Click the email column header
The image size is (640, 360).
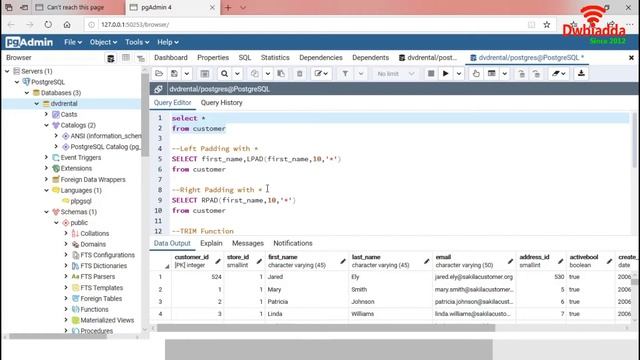point(474,261)
